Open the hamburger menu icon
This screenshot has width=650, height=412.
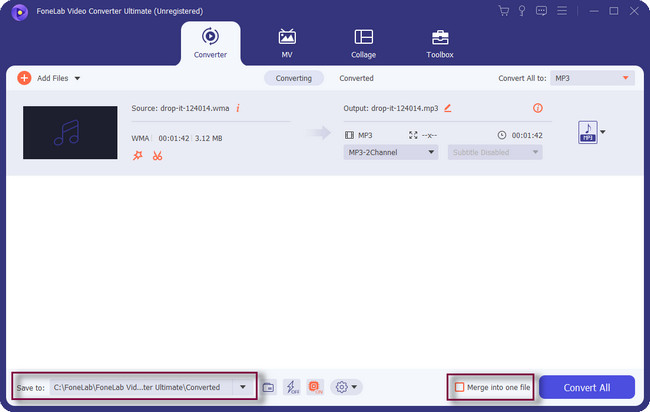(562, 10)
